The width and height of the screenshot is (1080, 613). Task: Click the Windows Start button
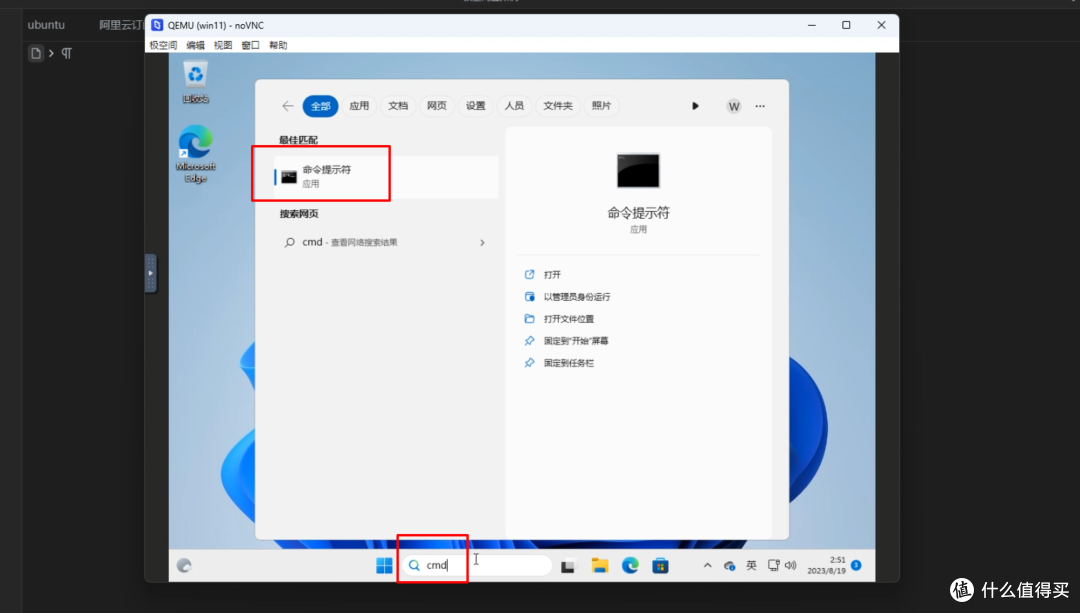(384, 565)
